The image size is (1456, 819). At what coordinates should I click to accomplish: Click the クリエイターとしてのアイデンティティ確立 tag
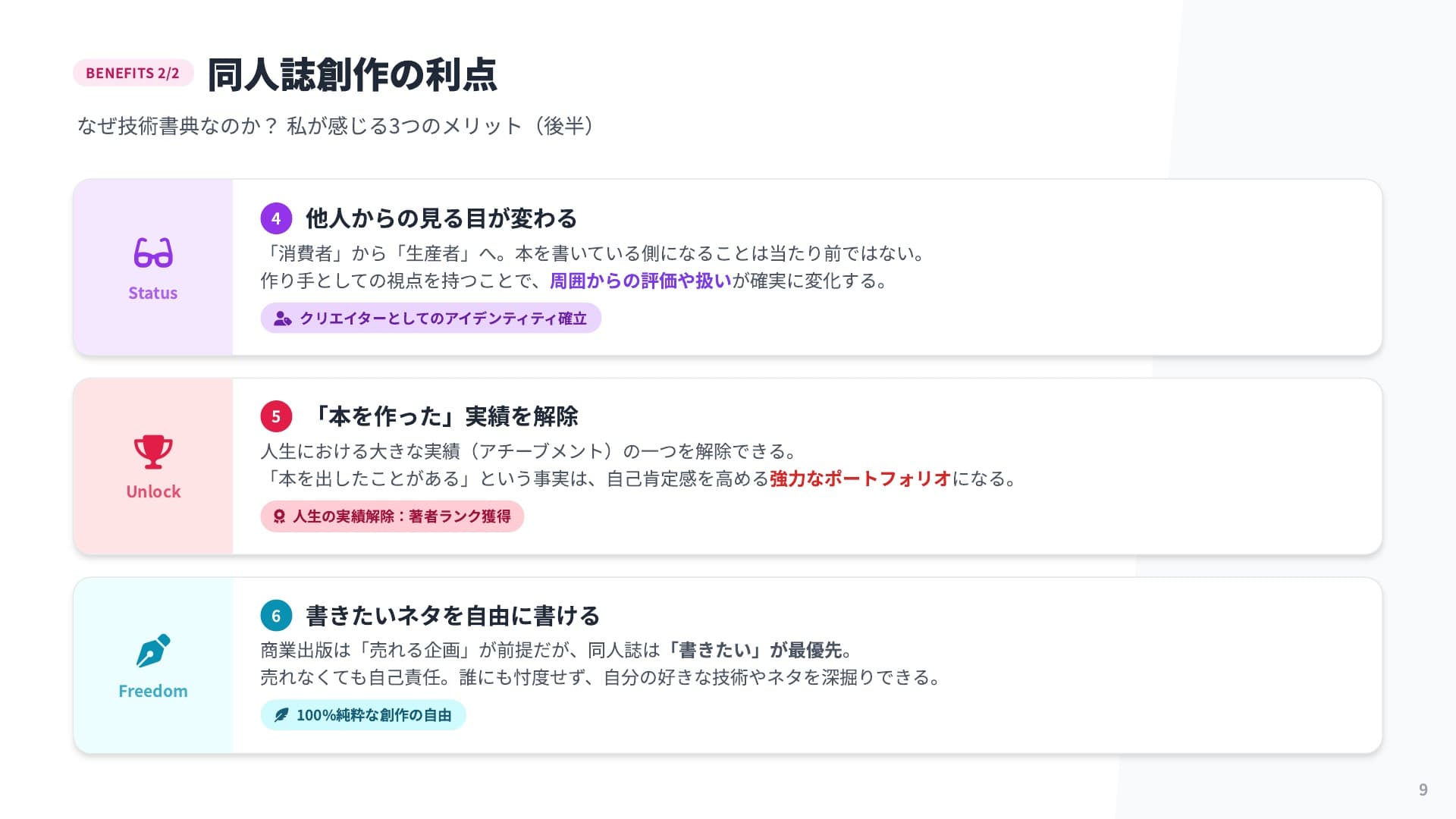(x=431, y=318)
